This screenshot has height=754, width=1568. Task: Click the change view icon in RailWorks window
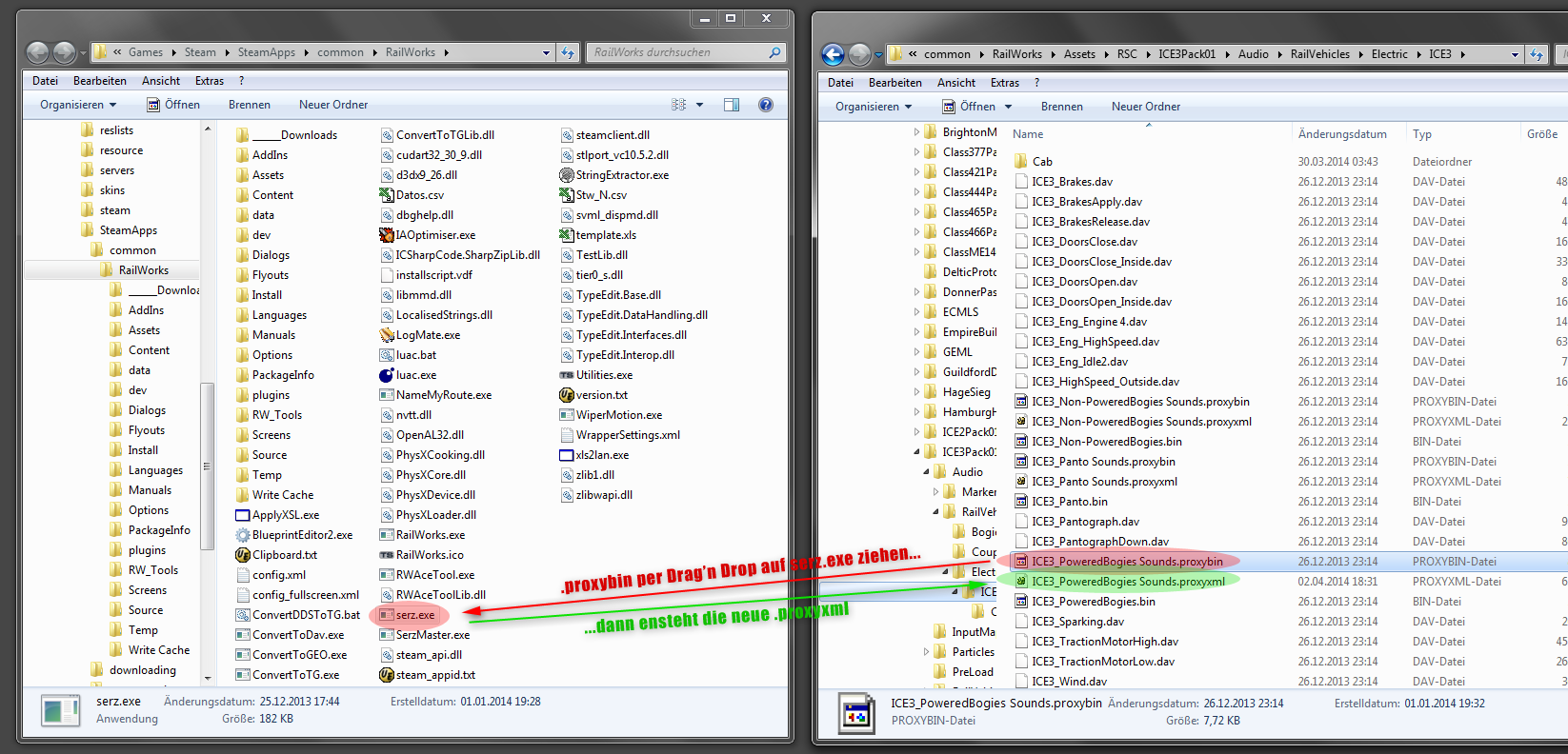678,105
